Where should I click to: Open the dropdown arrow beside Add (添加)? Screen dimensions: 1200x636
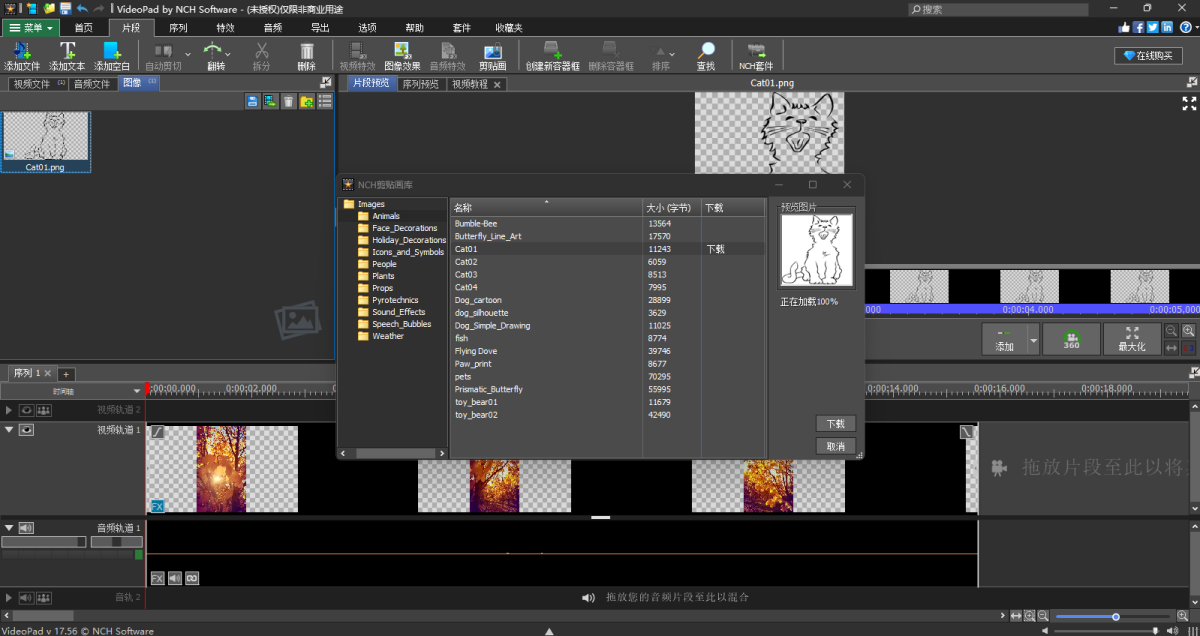pos(1034,339)
